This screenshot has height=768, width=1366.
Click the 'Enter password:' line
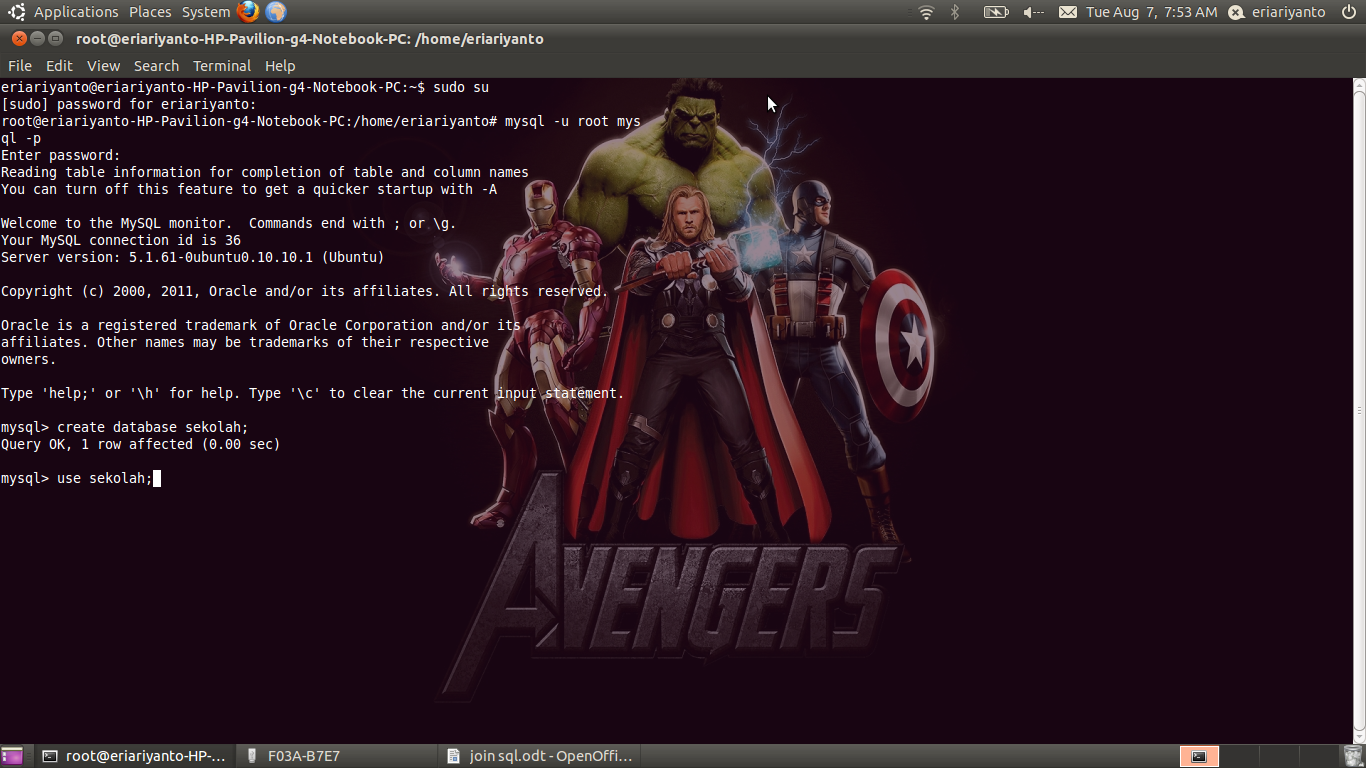tap(61, 155)
